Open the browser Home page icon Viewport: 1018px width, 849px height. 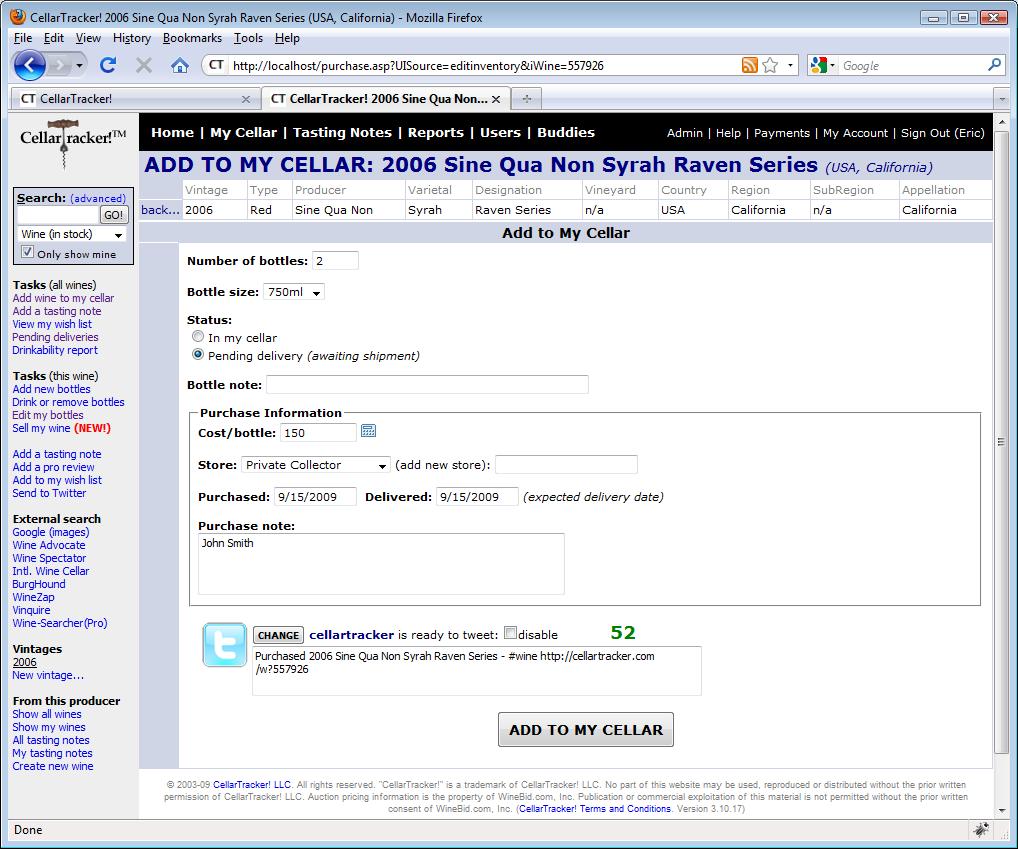point(180,66)
